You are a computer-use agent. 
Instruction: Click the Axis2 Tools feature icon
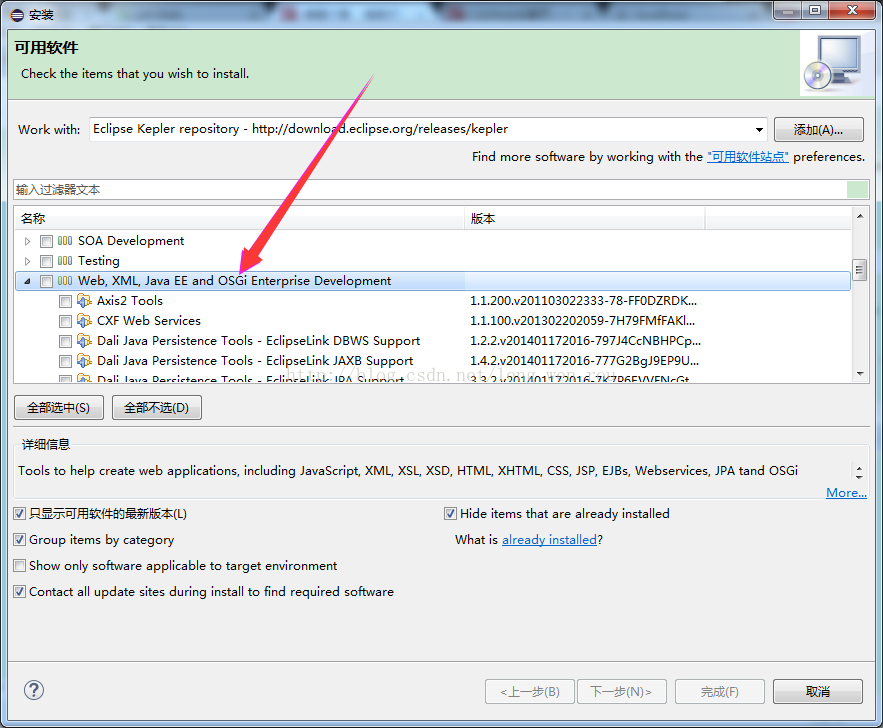point(84,301)
